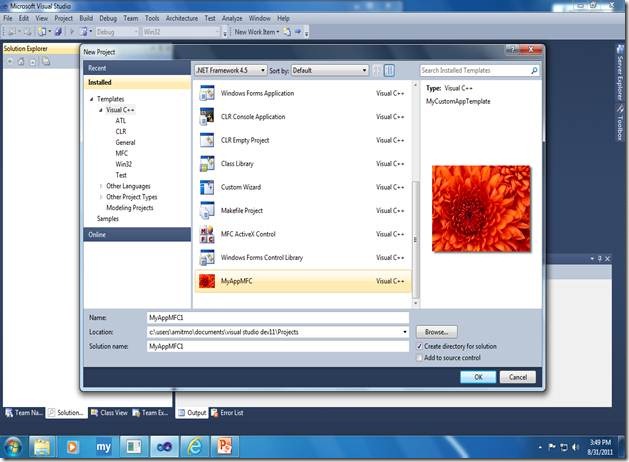629x462 pixels.
Task: Select the MFC tree item
Action: (122, 153)
